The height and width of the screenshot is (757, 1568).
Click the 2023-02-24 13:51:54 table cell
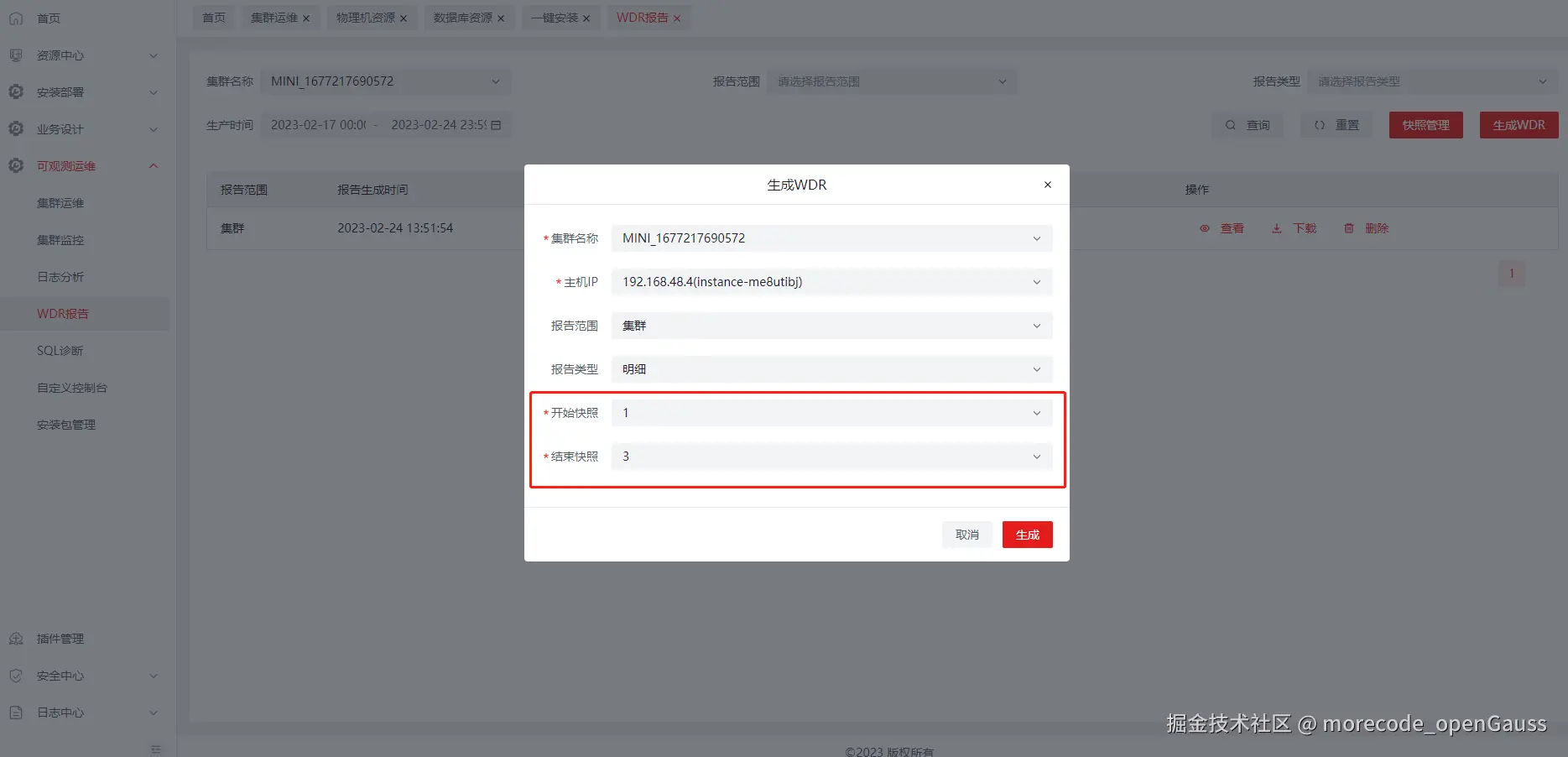click(395, 228)
